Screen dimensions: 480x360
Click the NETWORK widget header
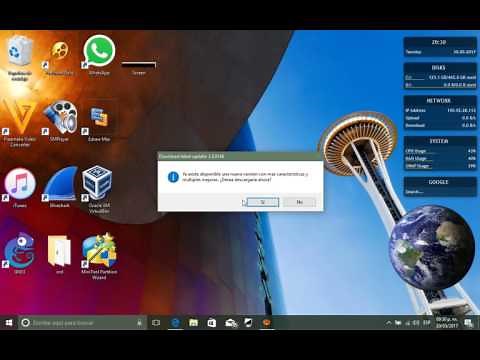click(x=439, y=100)
